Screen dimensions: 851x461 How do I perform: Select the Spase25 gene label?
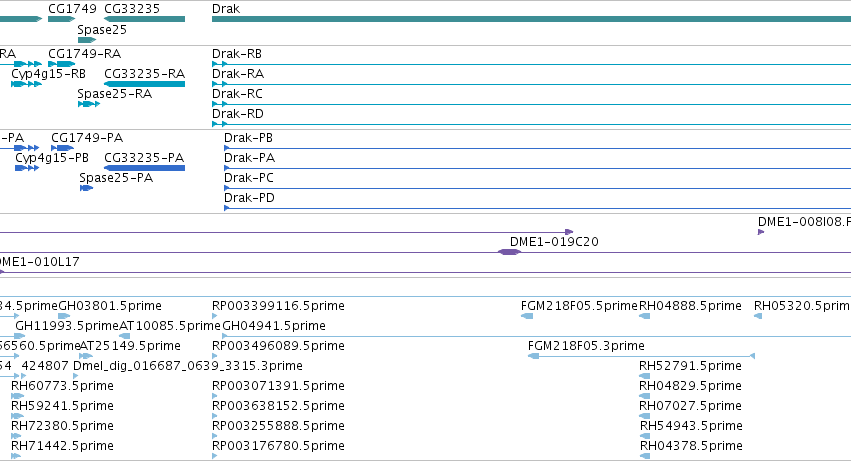(102, 30)
